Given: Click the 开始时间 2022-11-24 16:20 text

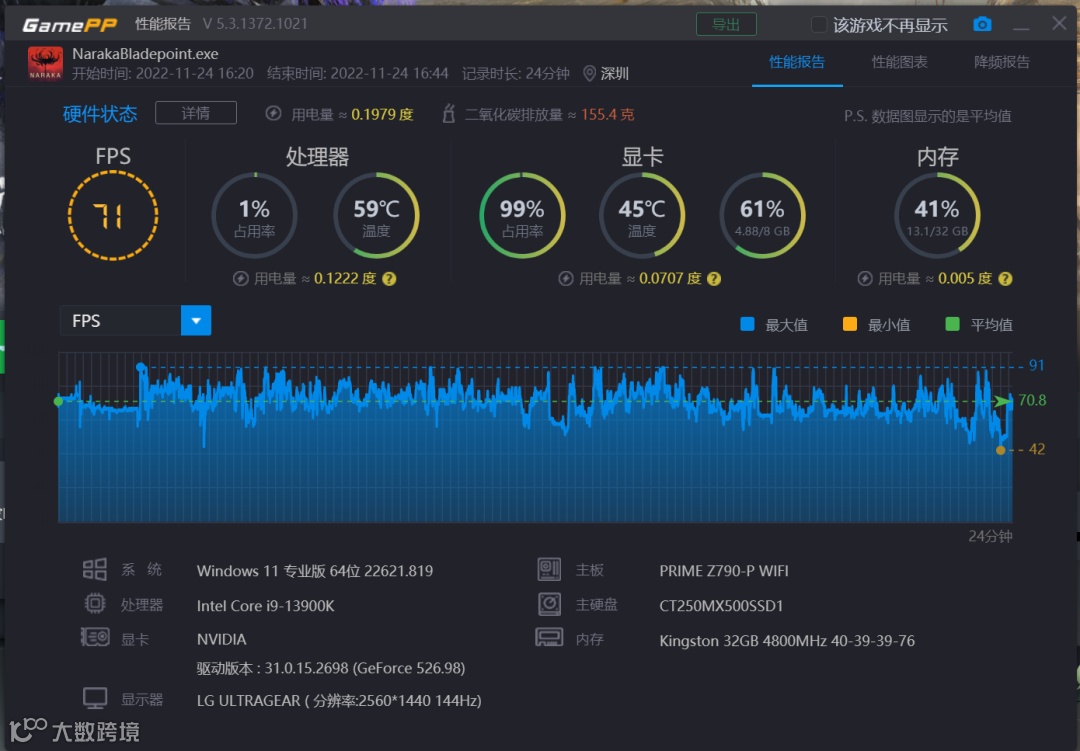Looking at the screenshot, I should (163, 74).
